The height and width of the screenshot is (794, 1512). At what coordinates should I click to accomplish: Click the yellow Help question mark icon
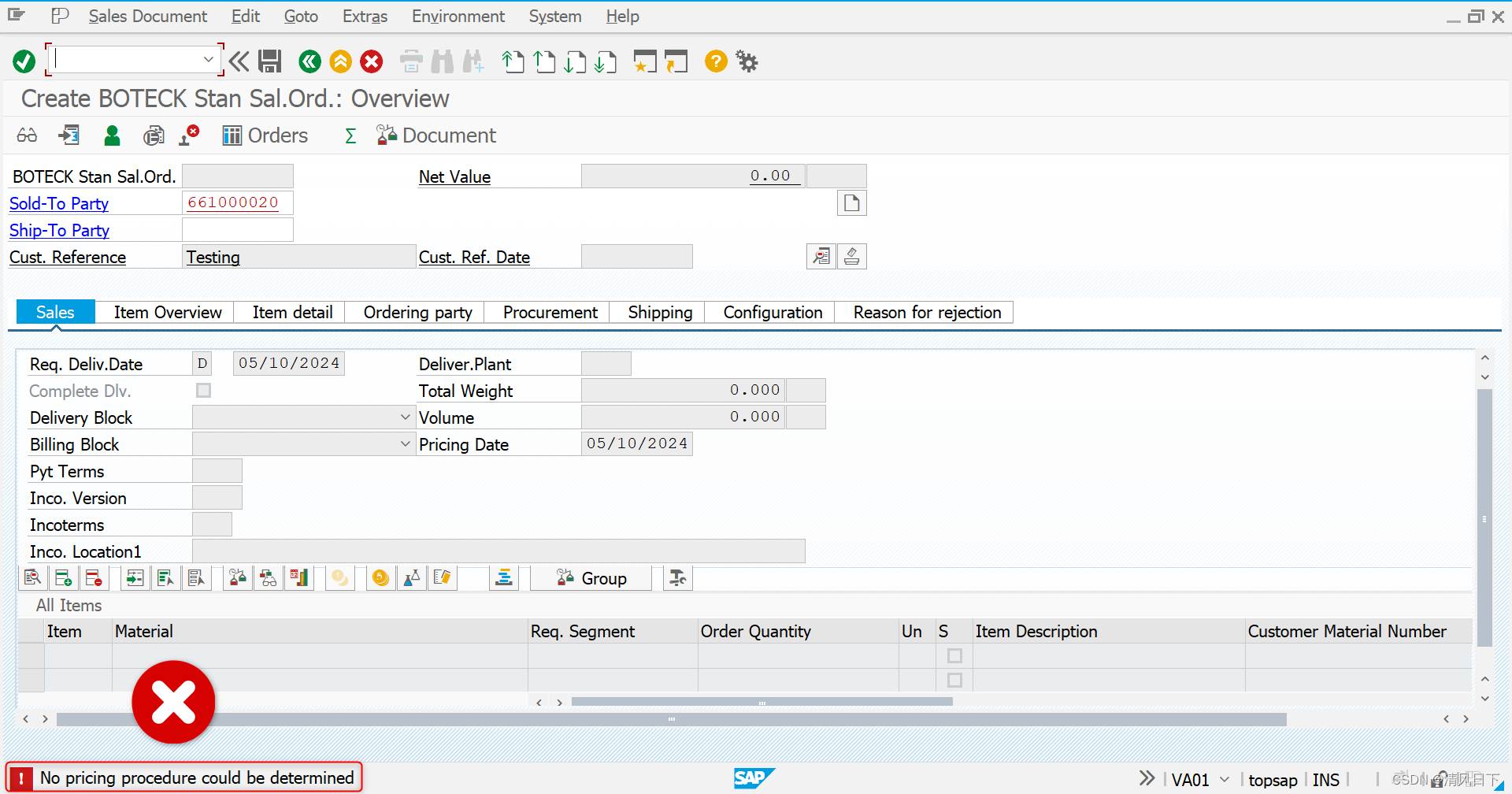point(716,61)
